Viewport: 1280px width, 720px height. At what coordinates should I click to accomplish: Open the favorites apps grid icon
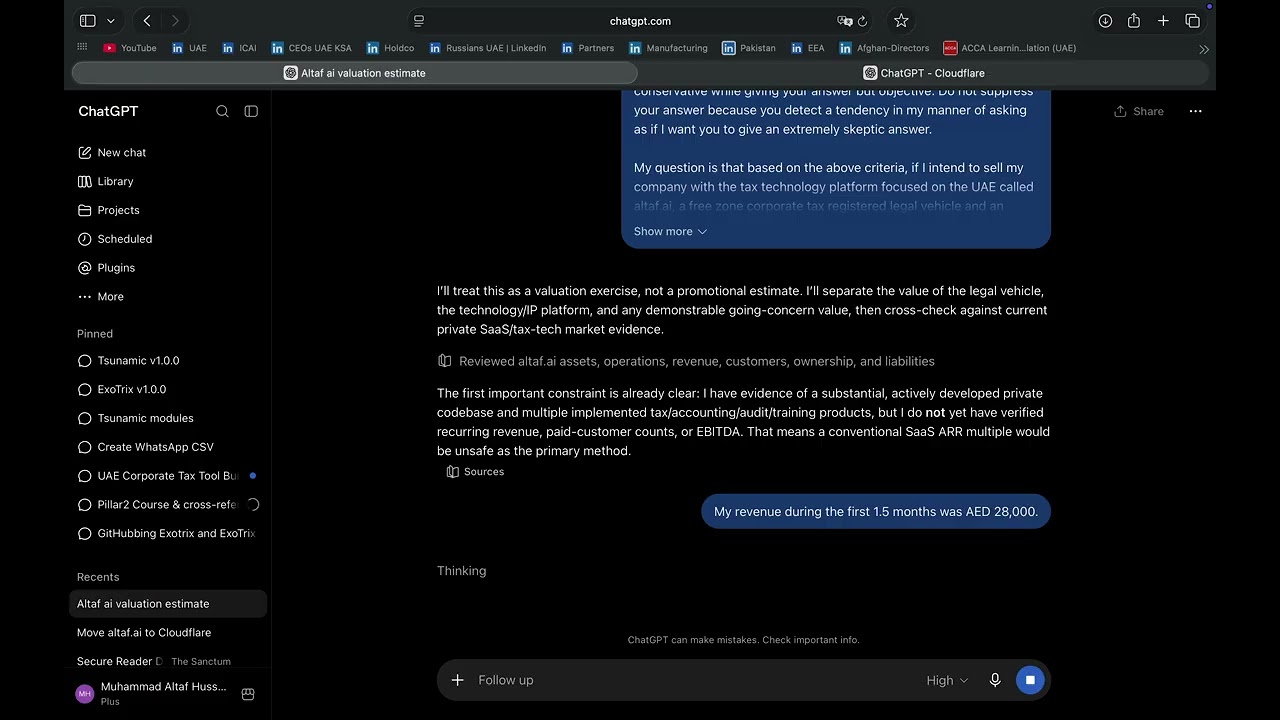point(82,47)
